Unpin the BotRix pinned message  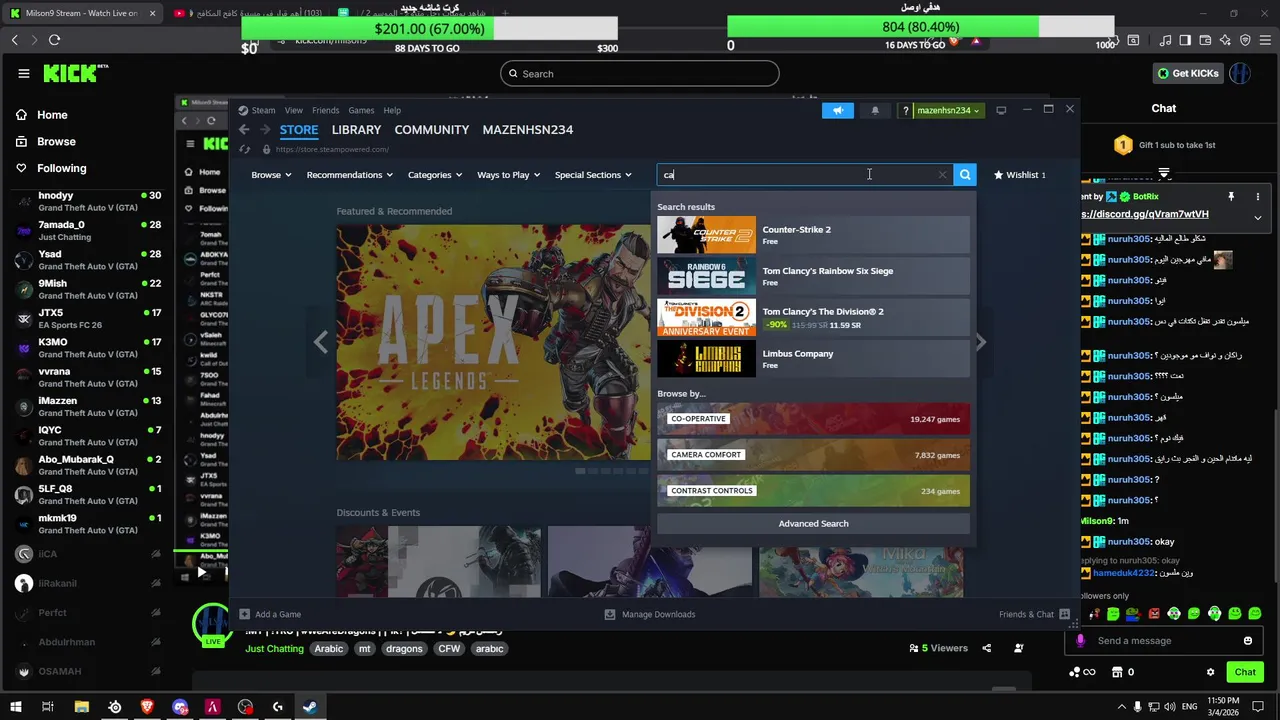tap(1231, 197)
